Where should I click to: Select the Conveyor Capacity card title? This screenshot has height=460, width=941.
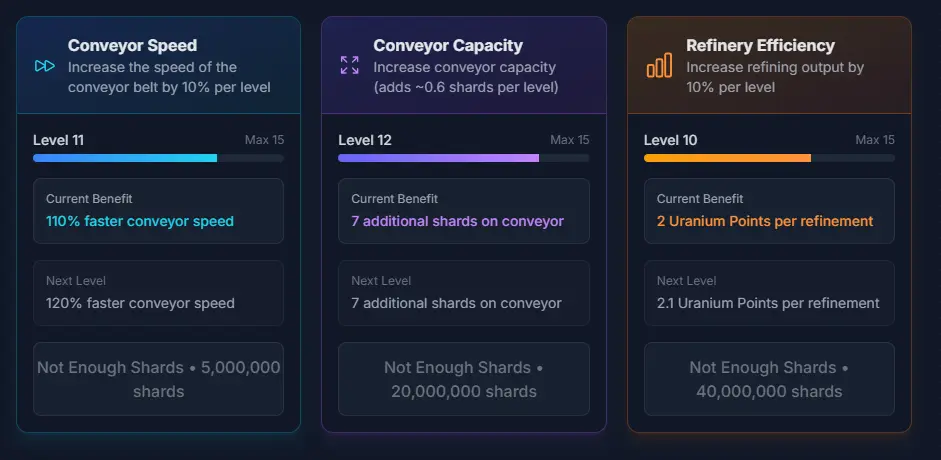448,46
